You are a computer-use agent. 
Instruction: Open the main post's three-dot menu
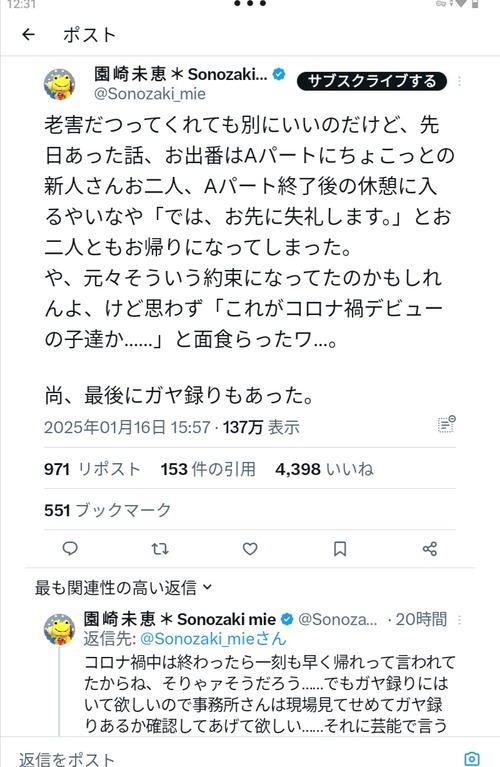[x=459, y=81]
